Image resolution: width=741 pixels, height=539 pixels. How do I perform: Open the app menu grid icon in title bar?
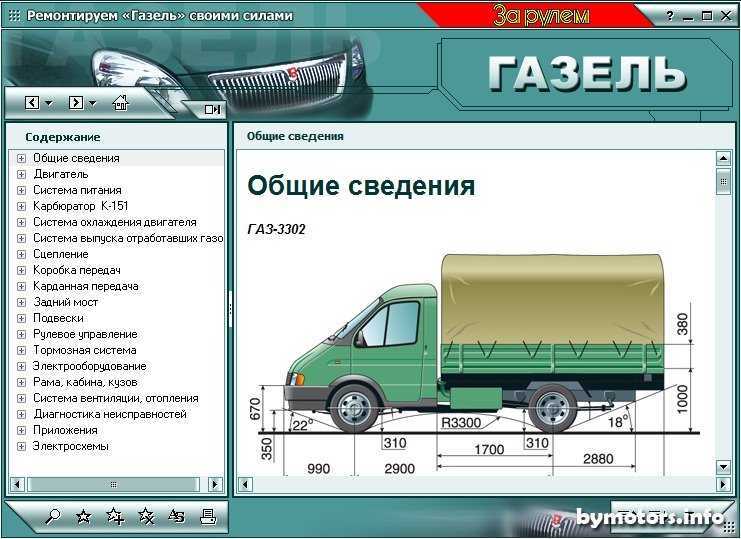(15, 16)
